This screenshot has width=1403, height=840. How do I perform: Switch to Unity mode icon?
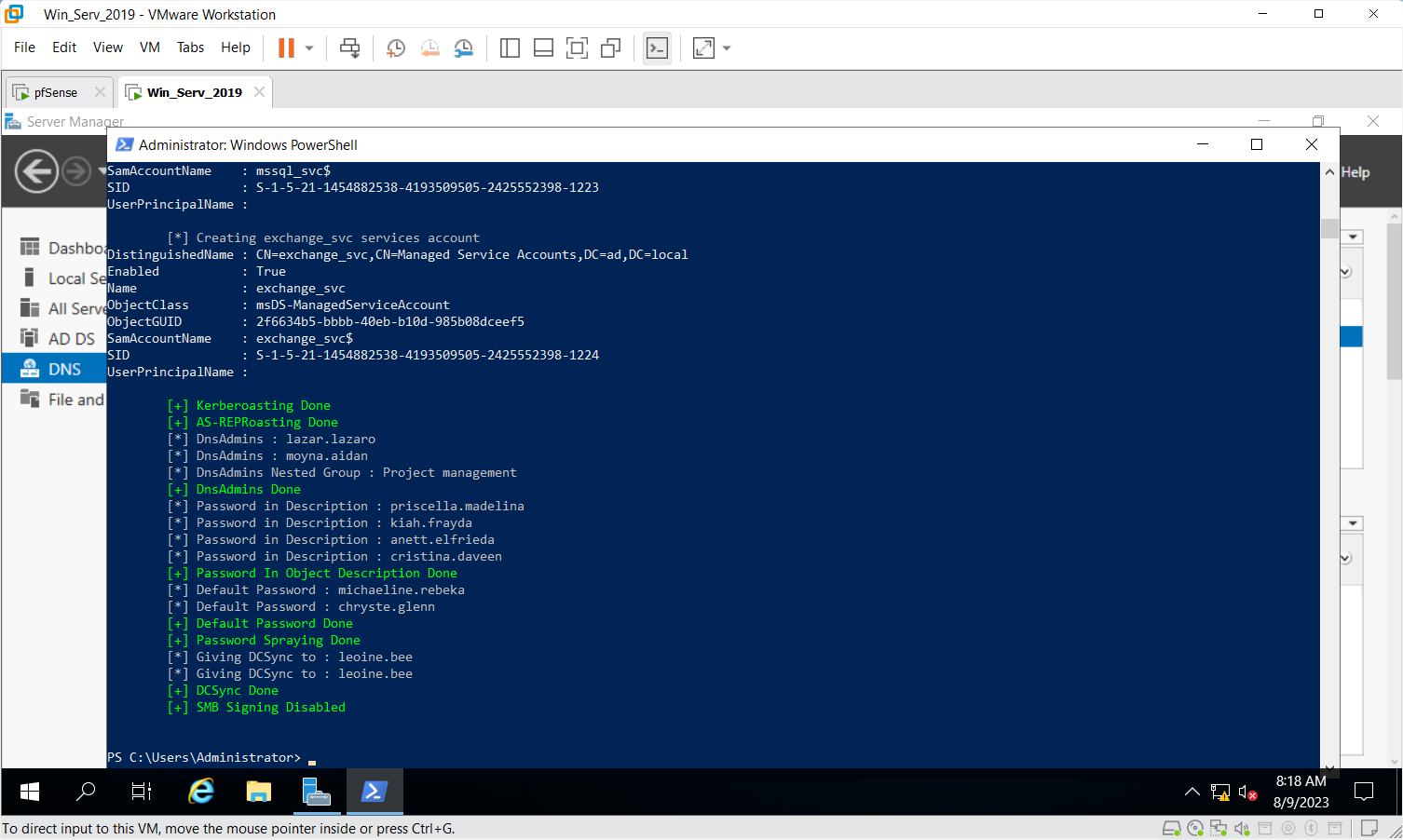610,47
